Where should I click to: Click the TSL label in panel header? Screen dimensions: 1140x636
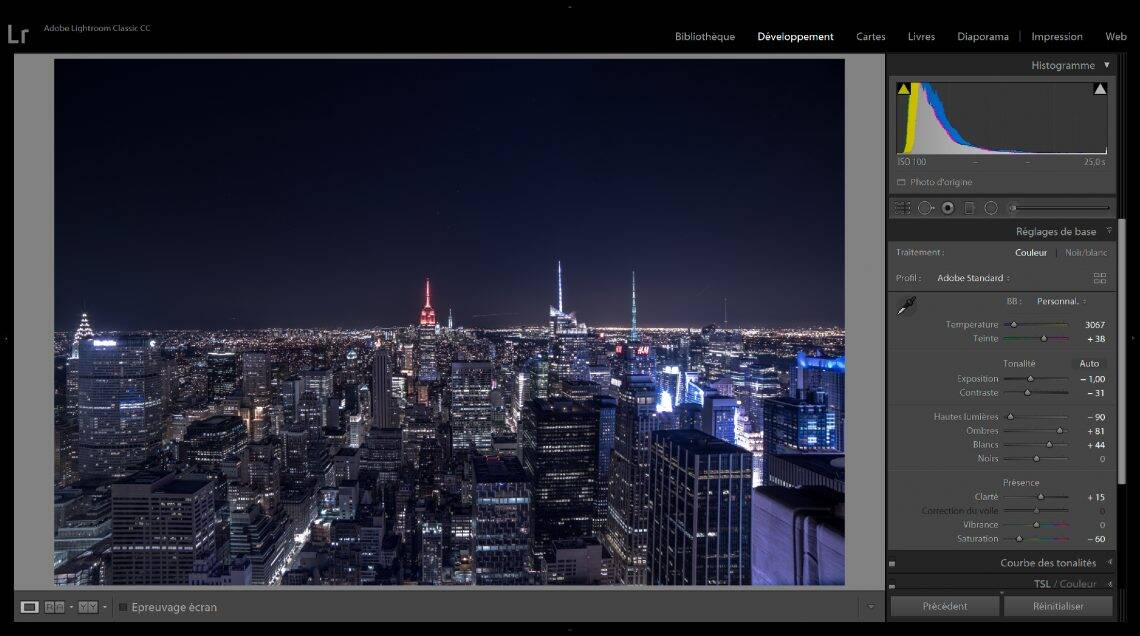click(1042, 584)
